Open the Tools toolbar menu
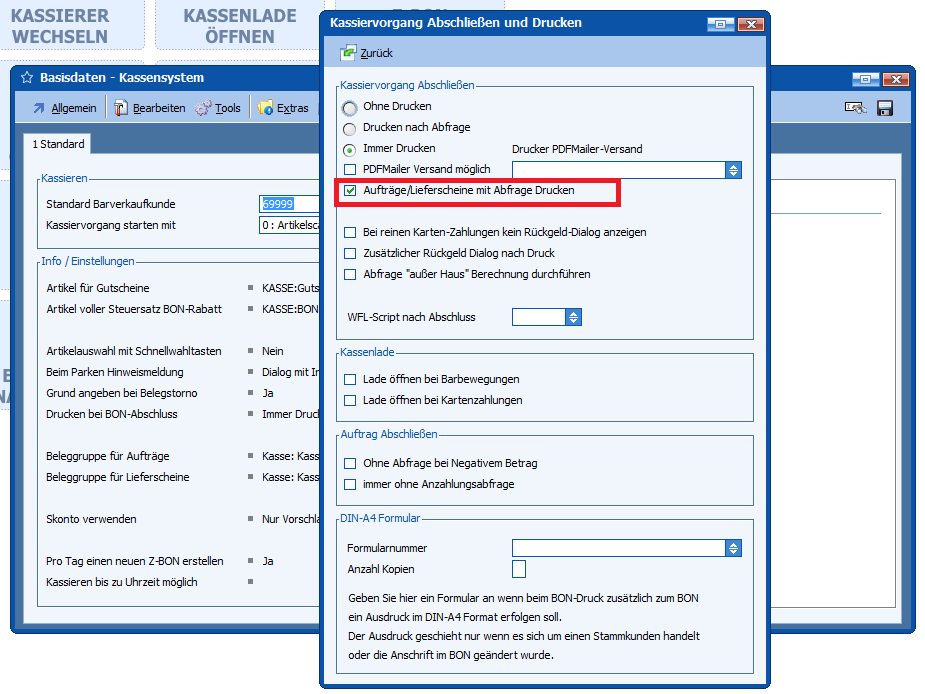Image resolution: width=925 pixels, height=694 pixels. tap(219, 108)
